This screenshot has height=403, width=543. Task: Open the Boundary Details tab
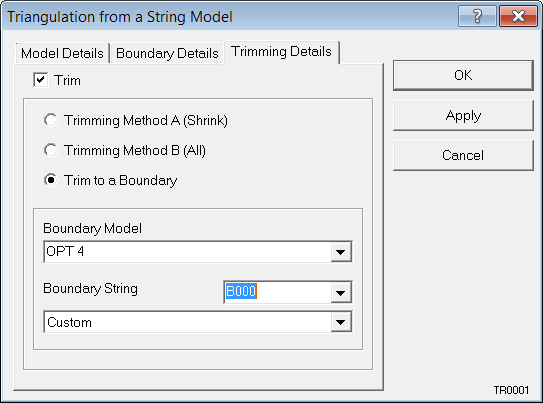(x=167, y=53)
